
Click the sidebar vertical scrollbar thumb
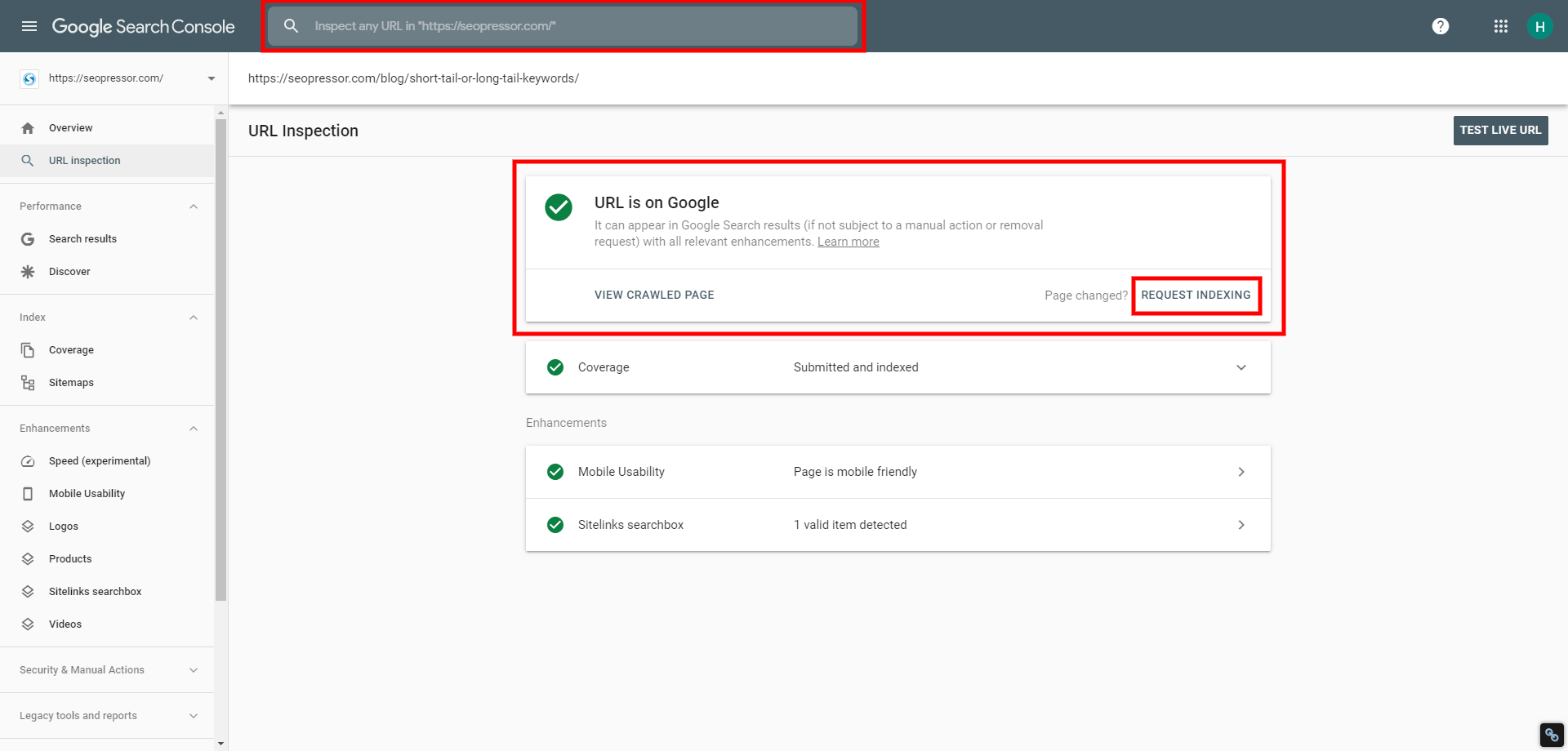pyautogui.click(x=220, y=360)
